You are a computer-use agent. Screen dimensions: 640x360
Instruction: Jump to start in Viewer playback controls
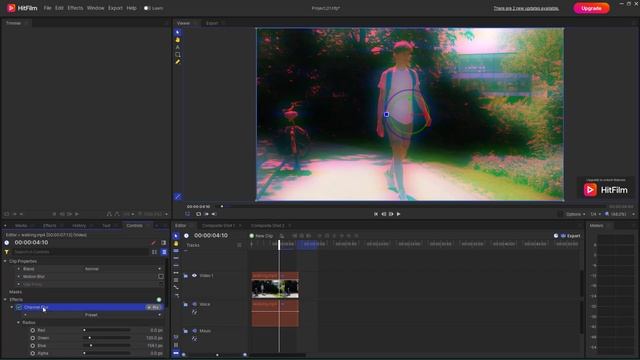[376, 214]
